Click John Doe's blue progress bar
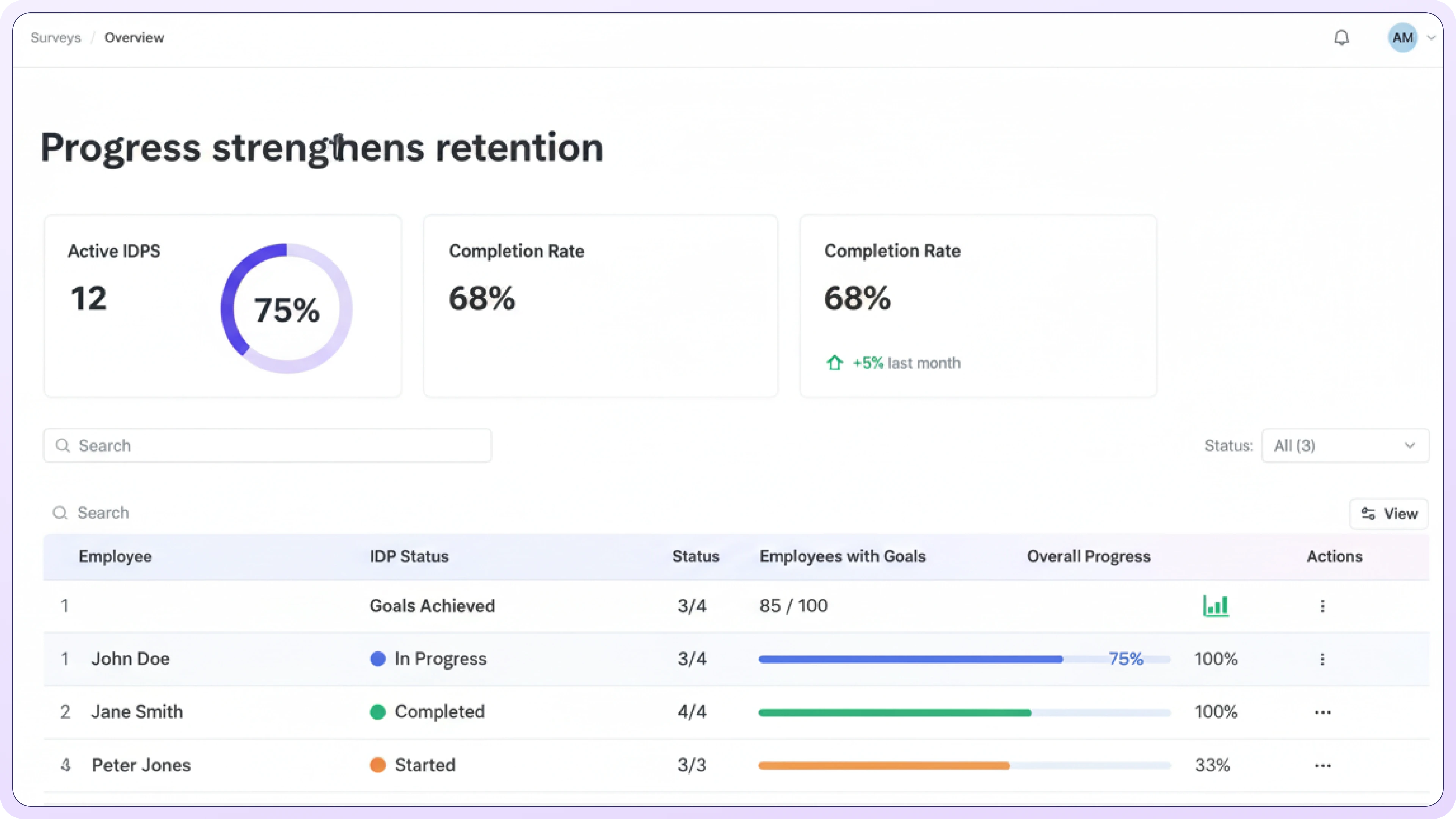The height and width of the screenshot is (819, 1456). click(910, 659)
